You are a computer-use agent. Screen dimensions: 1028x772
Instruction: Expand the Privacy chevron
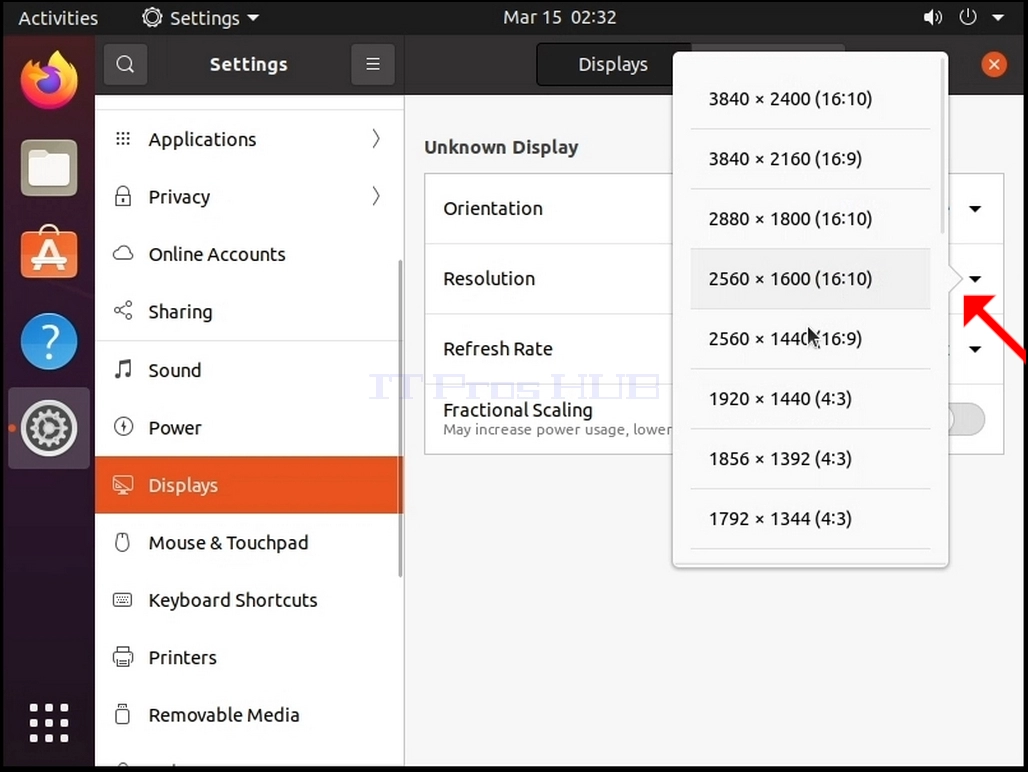[x=376, y=196]
